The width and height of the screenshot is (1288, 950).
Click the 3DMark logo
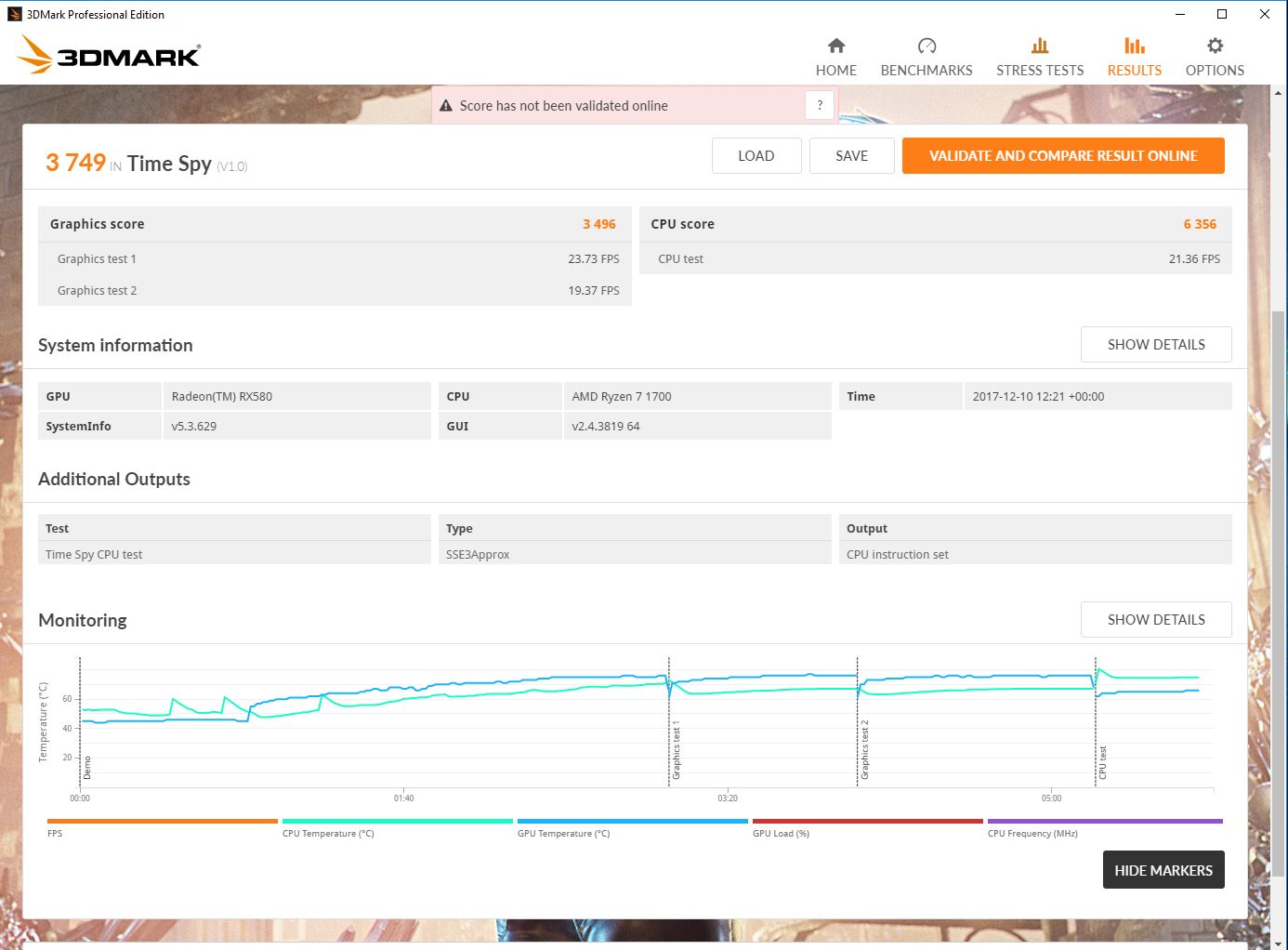click(x=109, y=56)
